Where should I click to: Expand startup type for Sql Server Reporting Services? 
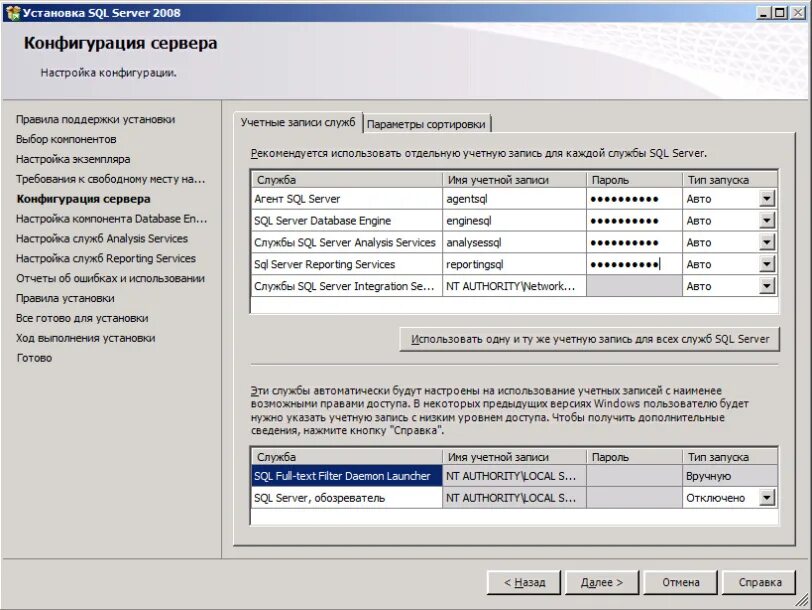766,264
